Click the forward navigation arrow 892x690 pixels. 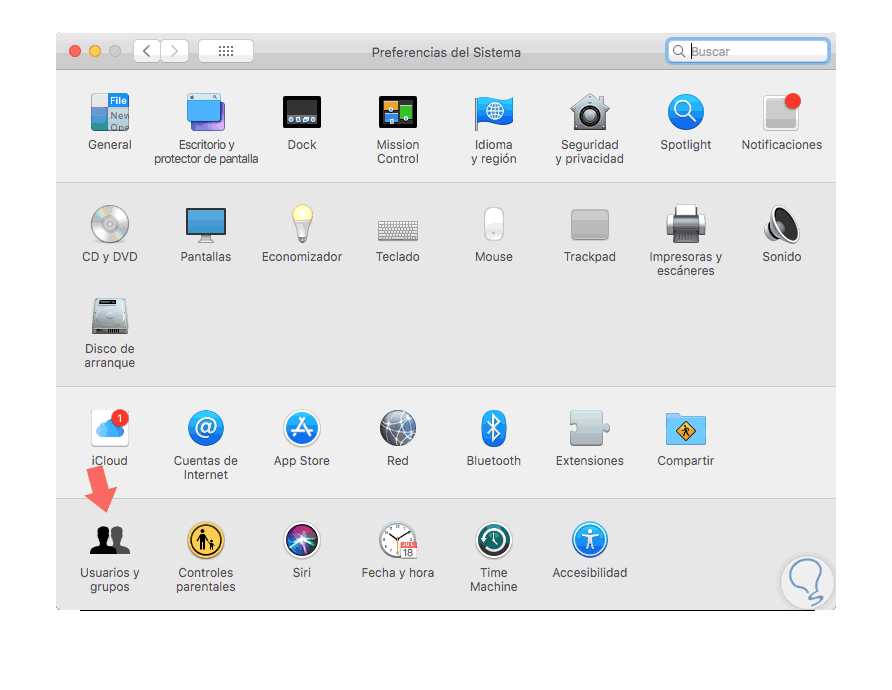pyautogui.click(x=174, y=51)
